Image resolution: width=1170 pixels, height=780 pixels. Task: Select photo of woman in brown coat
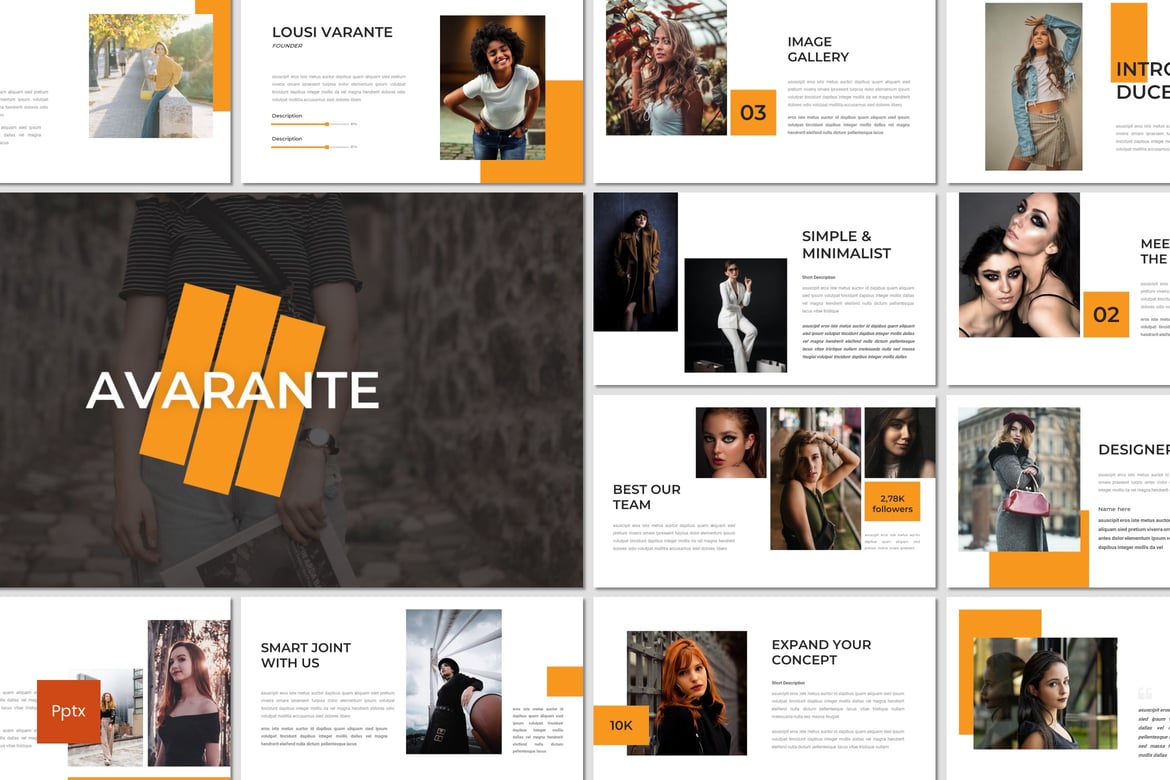(x=636, y=262)
